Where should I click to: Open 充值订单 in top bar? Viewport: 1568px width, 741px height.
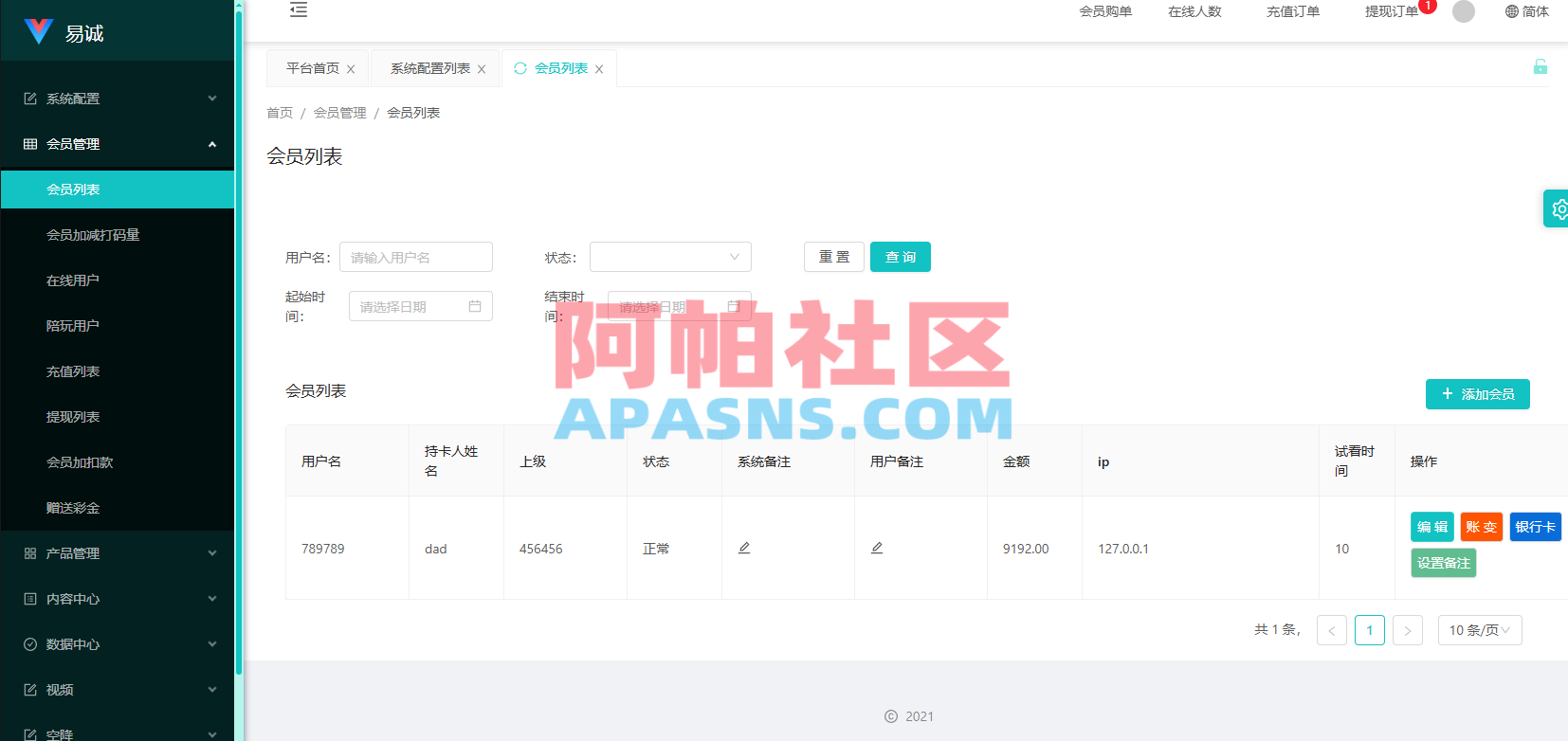click(1293, 11)
